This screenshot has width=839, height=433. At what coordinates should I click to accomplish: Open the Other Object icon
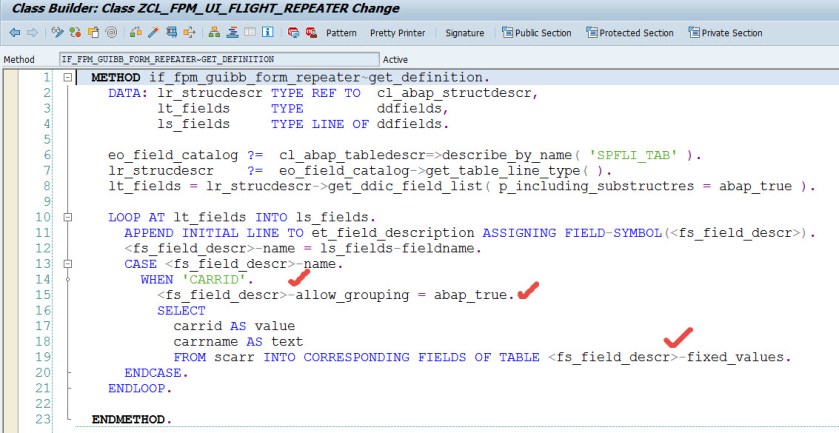tap(93, 33)
